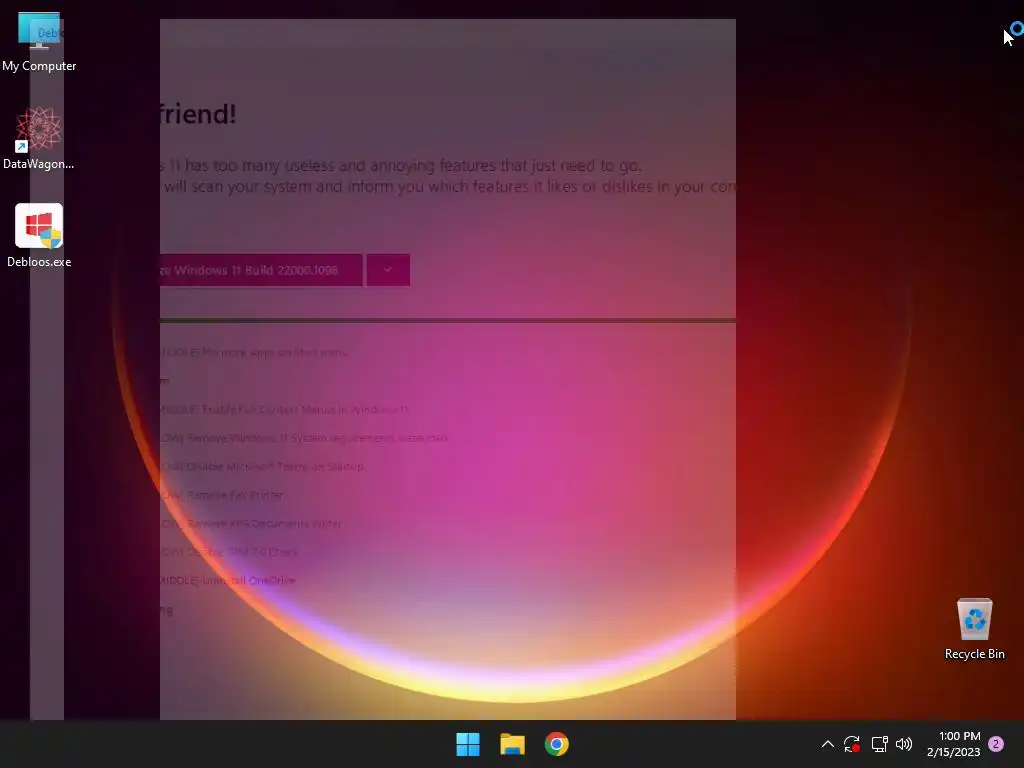
Task: Open the clock showing 1:00 PM
Action: [953, 744]
